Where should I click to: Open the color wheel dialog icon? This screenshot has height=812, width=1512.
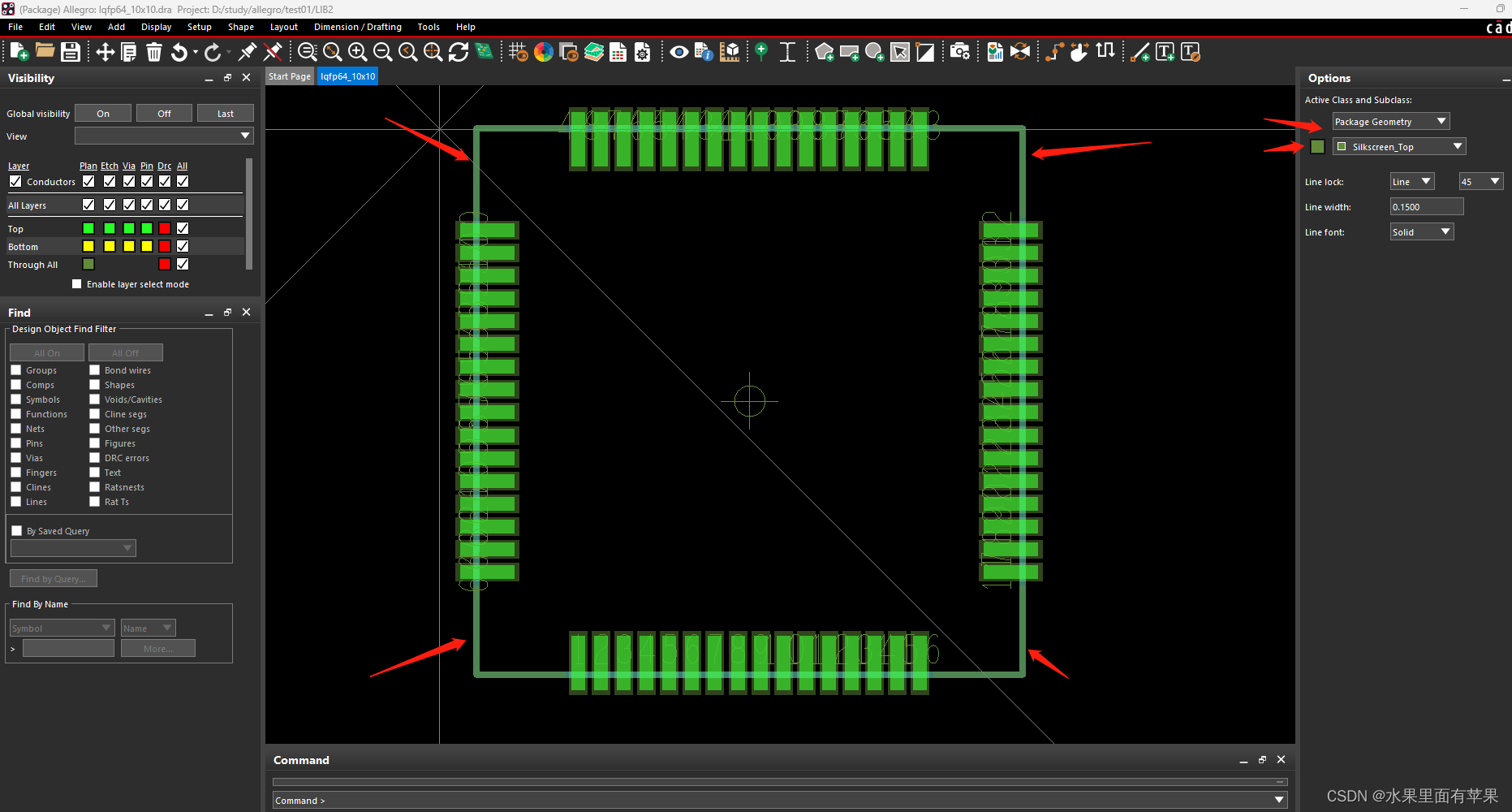click(x=544, y=52)
